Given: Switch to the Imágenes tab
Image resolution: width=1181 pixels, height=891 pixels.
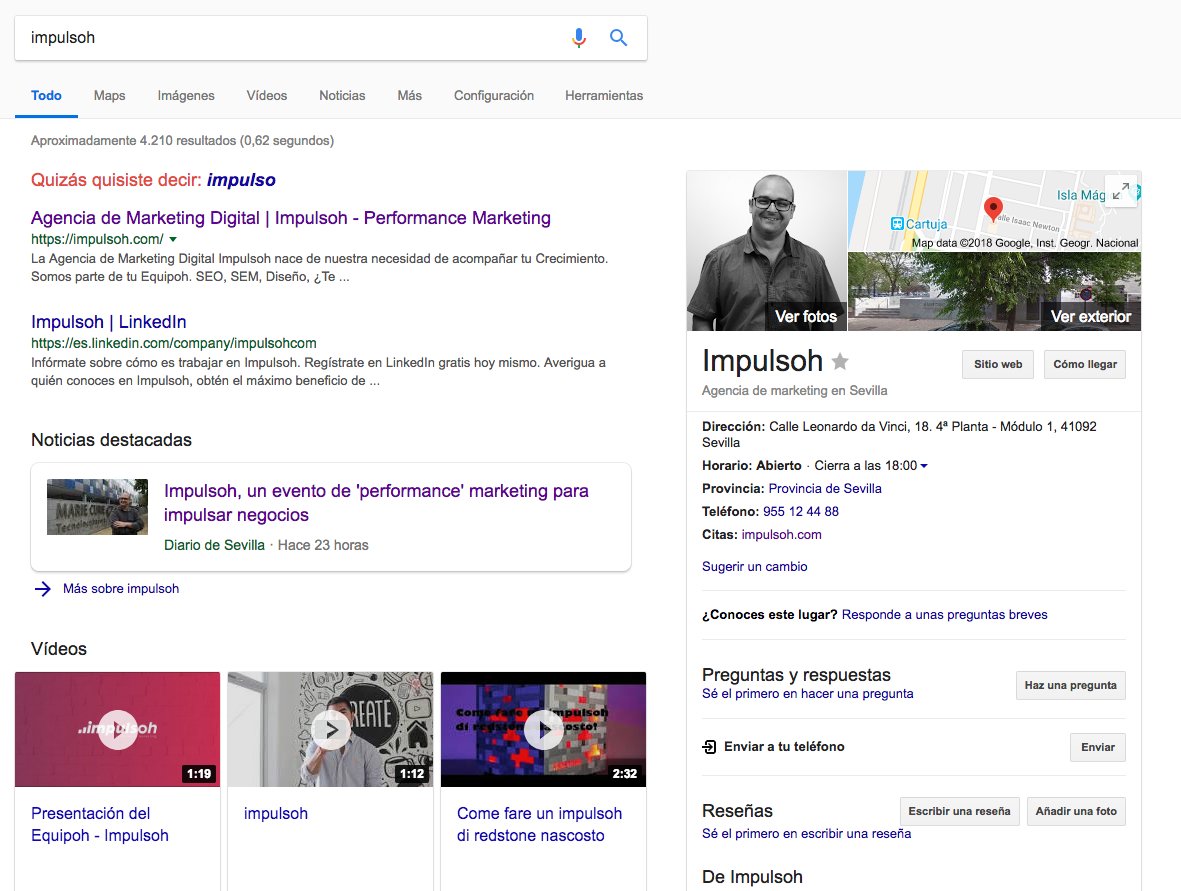Looking at the screenshot, I should click(186, 96).
